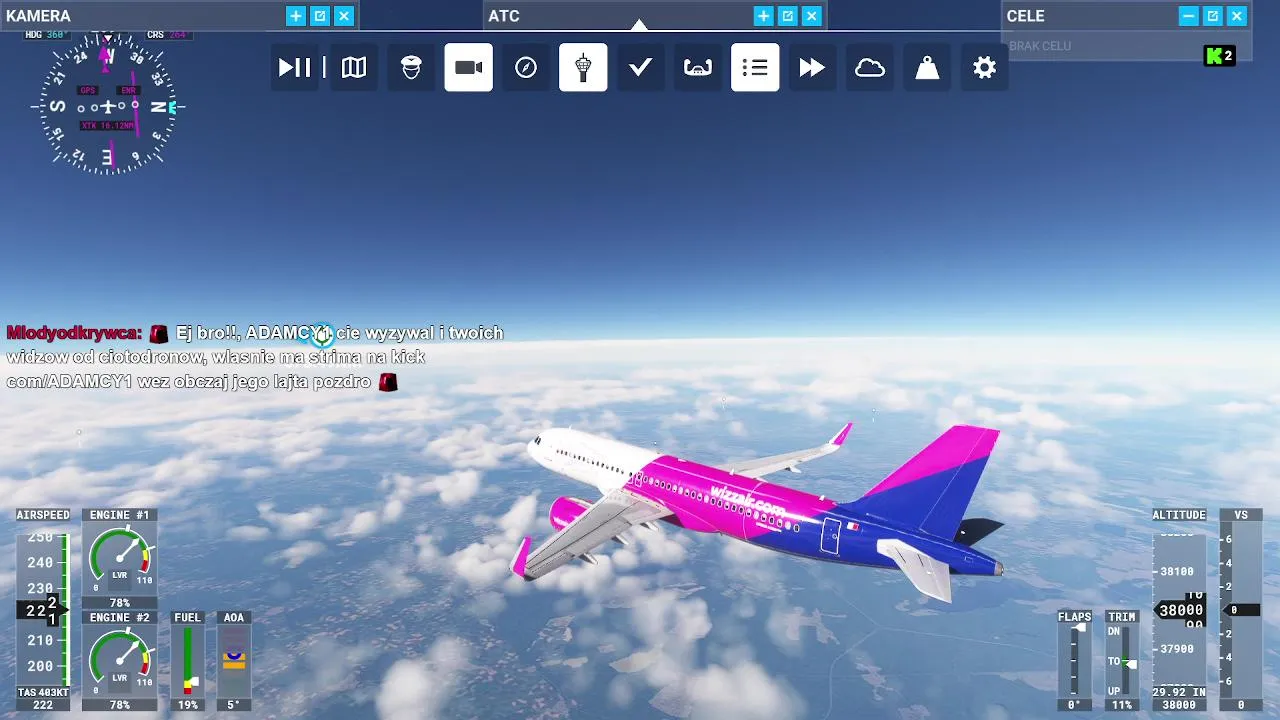
Task: Open the Weather cloud icon
Action: (870, 67)
